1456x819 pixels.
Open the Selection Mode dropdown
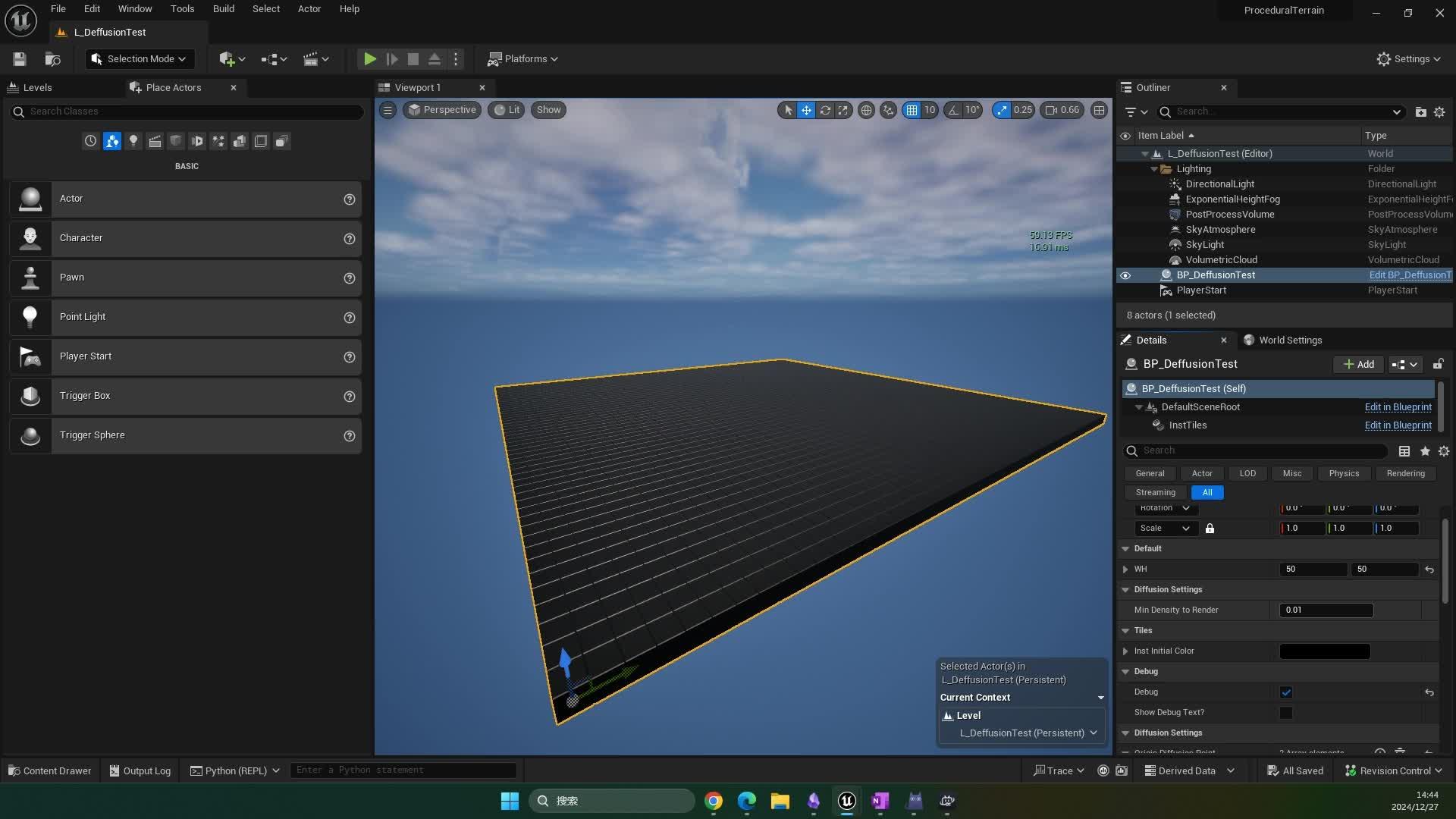pyautogui.click(x=140, y=58)
